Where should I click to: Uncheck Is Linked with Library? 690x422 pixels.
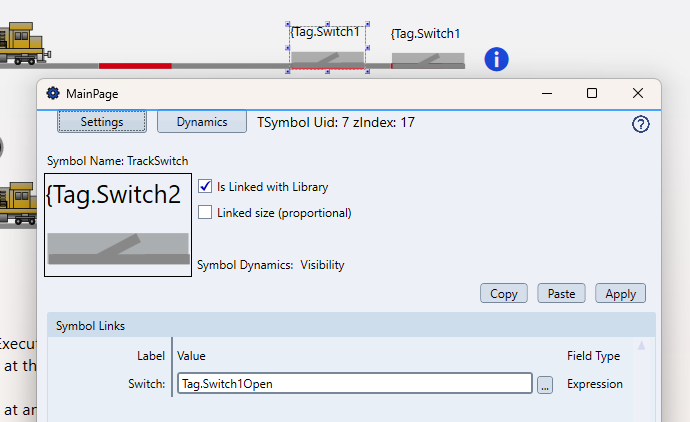tap(205, 186)
